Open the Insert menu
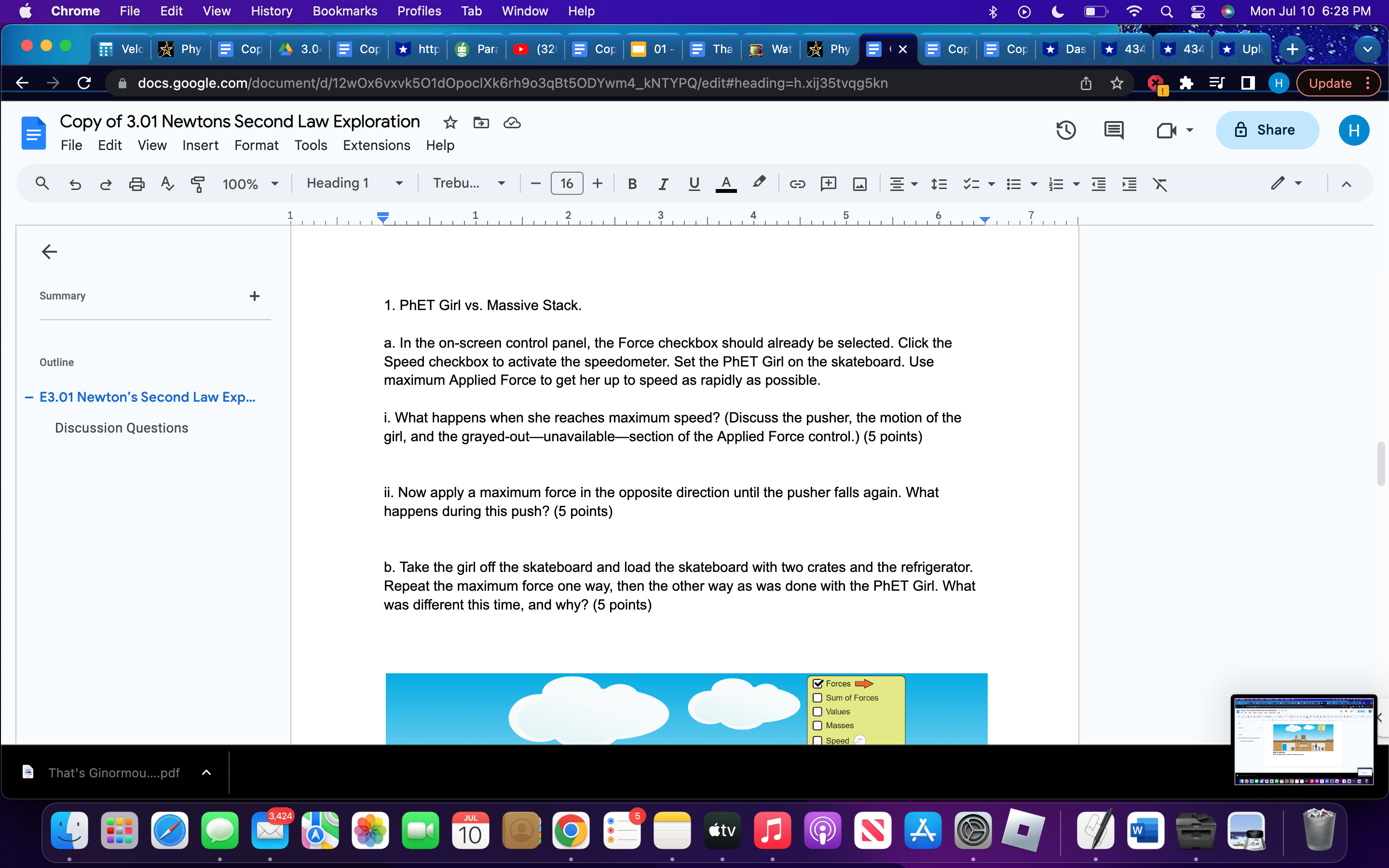Screen dimensions: 1389x868 click(x=200, y=145)
